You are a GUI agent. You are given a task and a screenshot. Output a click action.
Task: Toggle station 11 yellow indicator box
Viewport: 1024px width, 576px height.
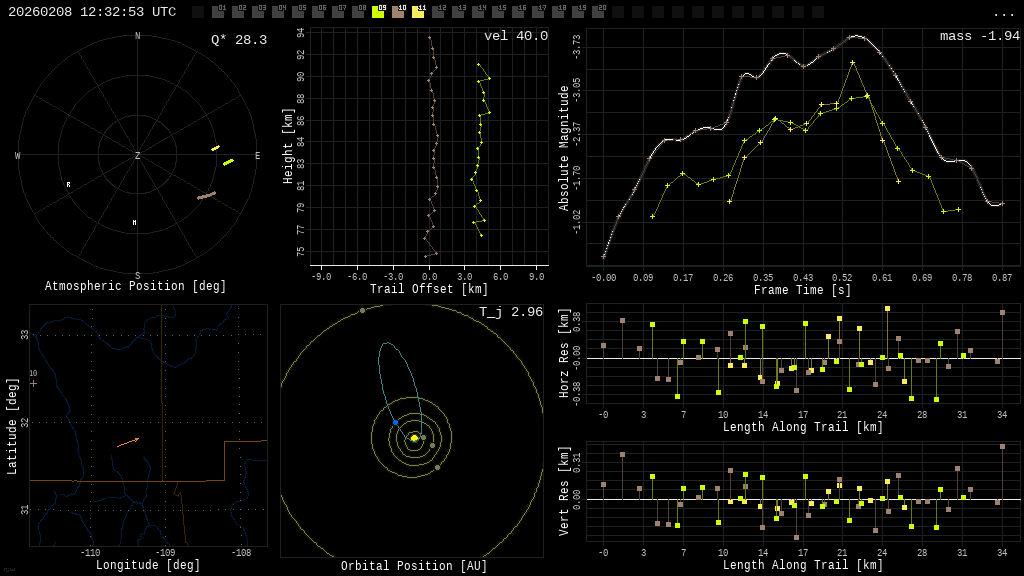point(418,12)
